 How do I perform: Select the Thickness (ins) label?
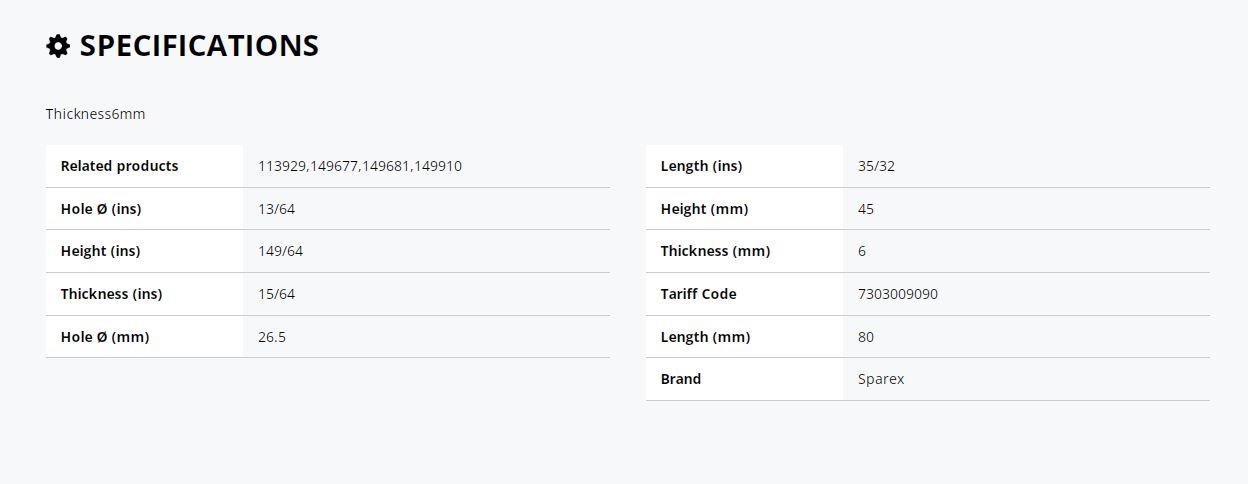(111, 294)
